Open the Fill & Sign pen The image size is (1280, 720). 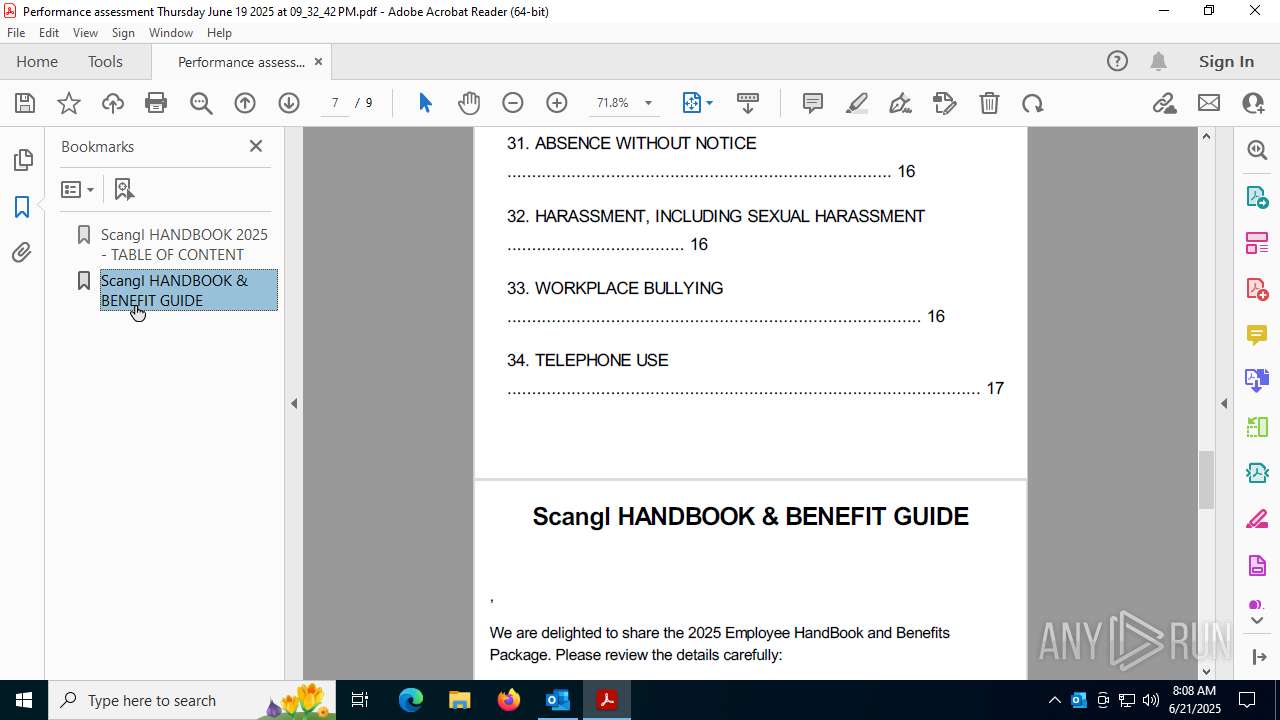(900, 103)
